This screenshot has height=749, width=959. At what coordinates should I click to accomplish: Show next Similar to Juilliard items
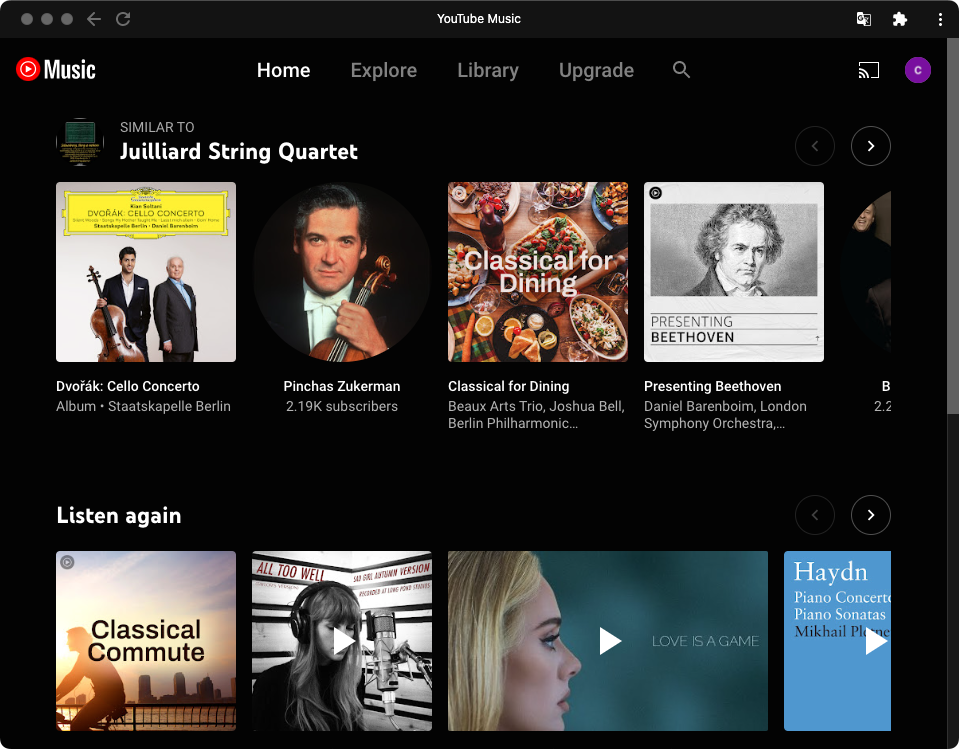click(x=870, y=146)
